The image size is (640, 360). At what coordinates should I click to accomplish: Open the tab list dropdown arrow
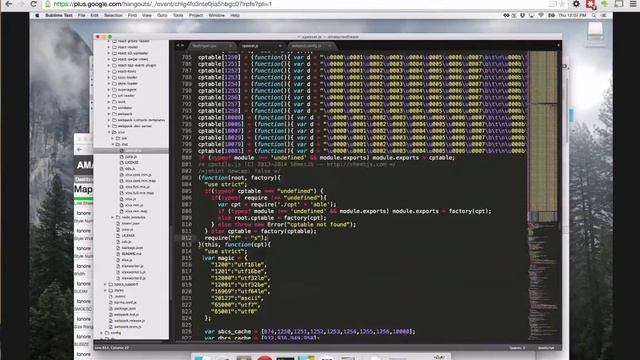[558, 46]
